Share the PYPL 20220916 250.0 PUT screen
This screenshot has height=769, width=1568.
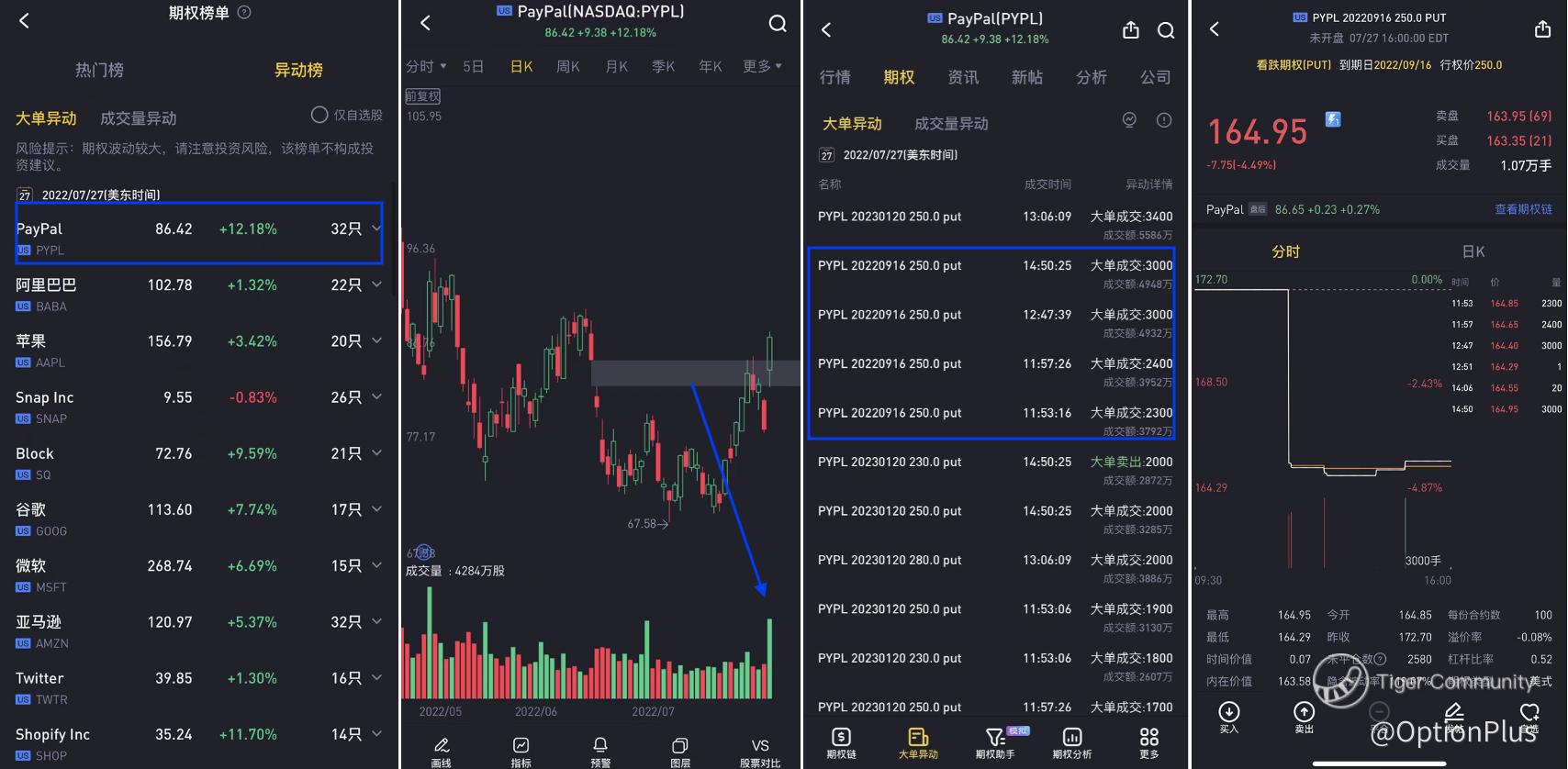[1542, 29]
